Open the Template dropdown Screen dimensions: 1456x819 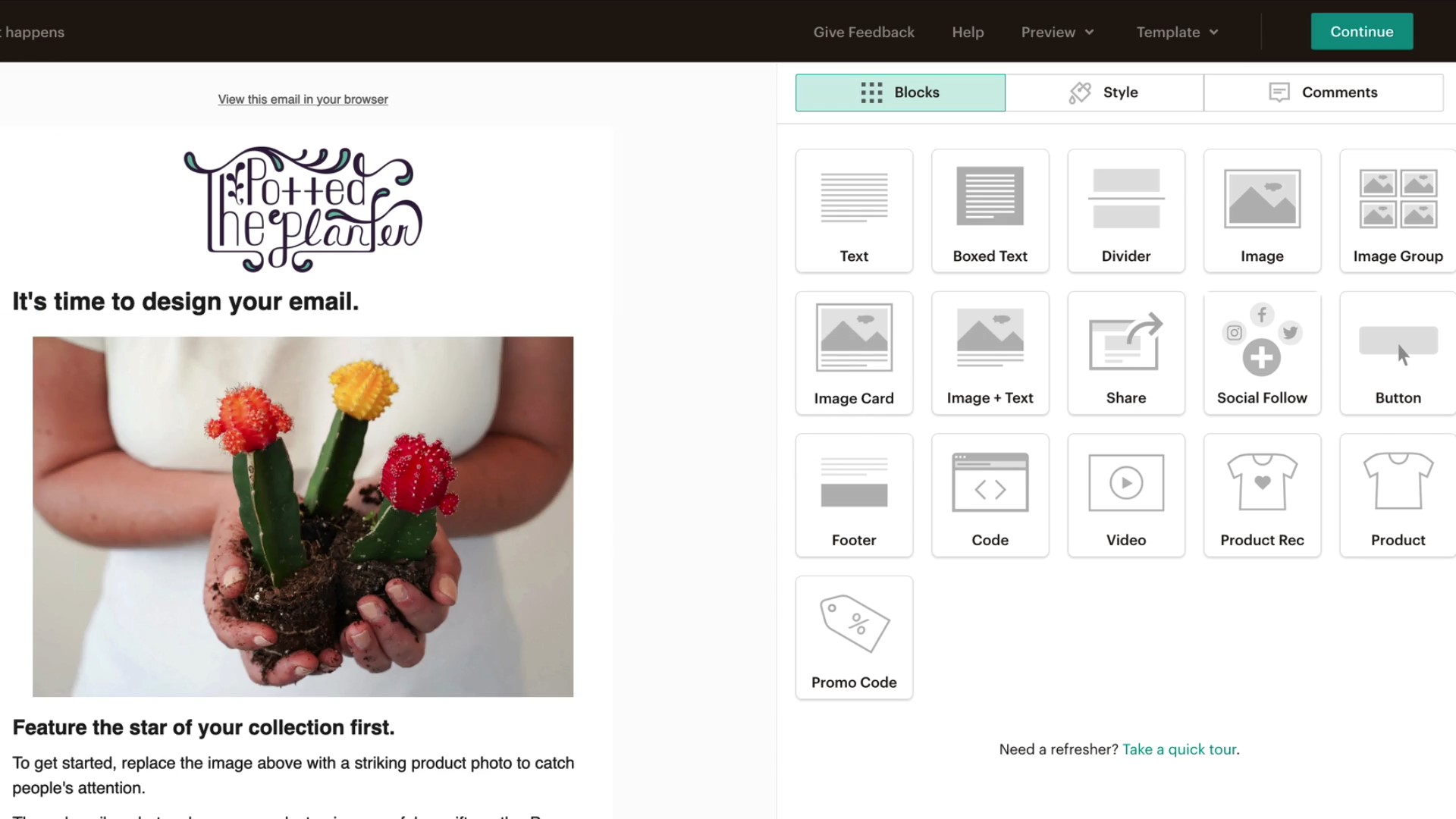[1175, 32]
